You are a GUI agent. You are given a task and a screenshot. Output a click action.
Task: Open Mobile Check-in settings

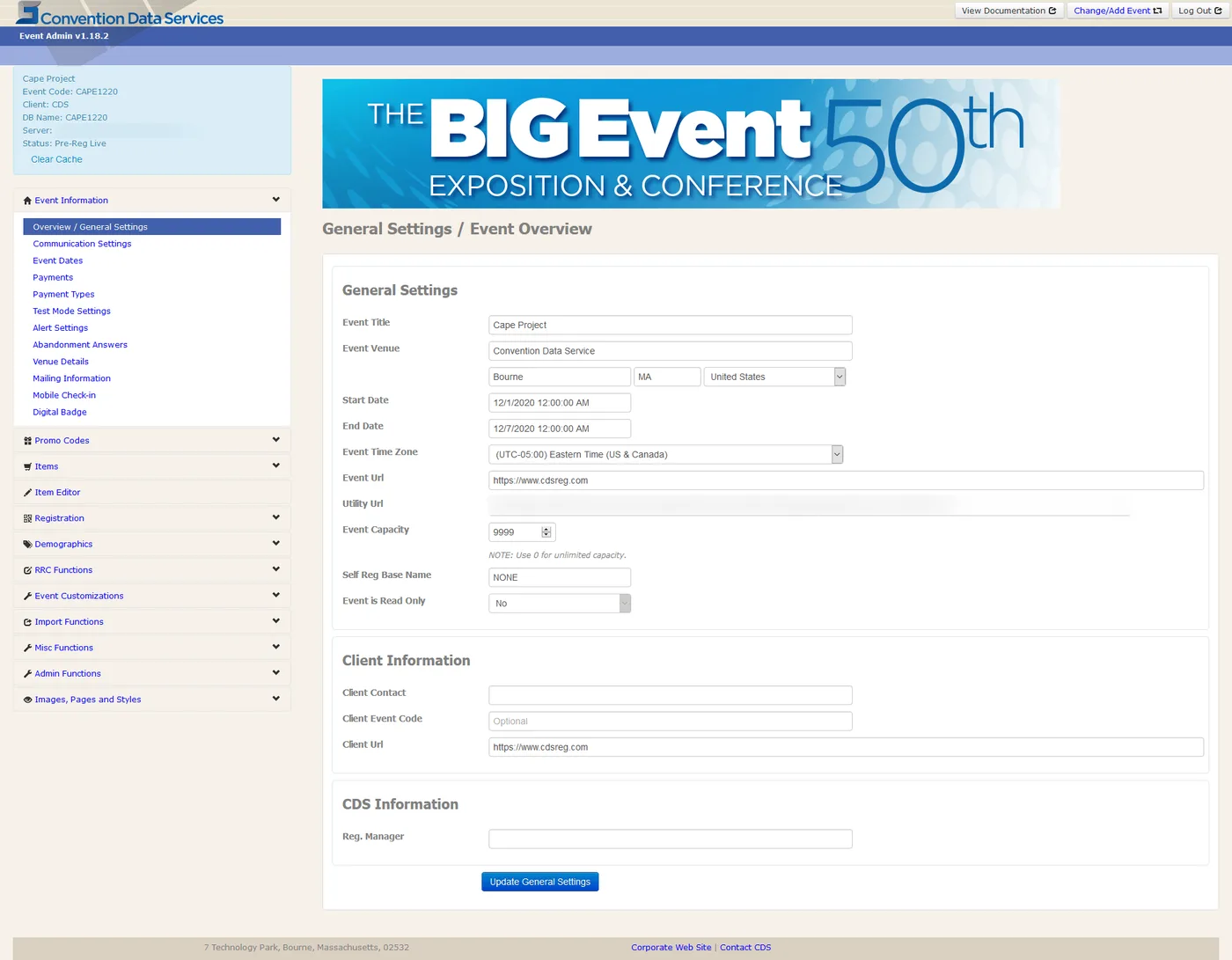coord(64,395)
